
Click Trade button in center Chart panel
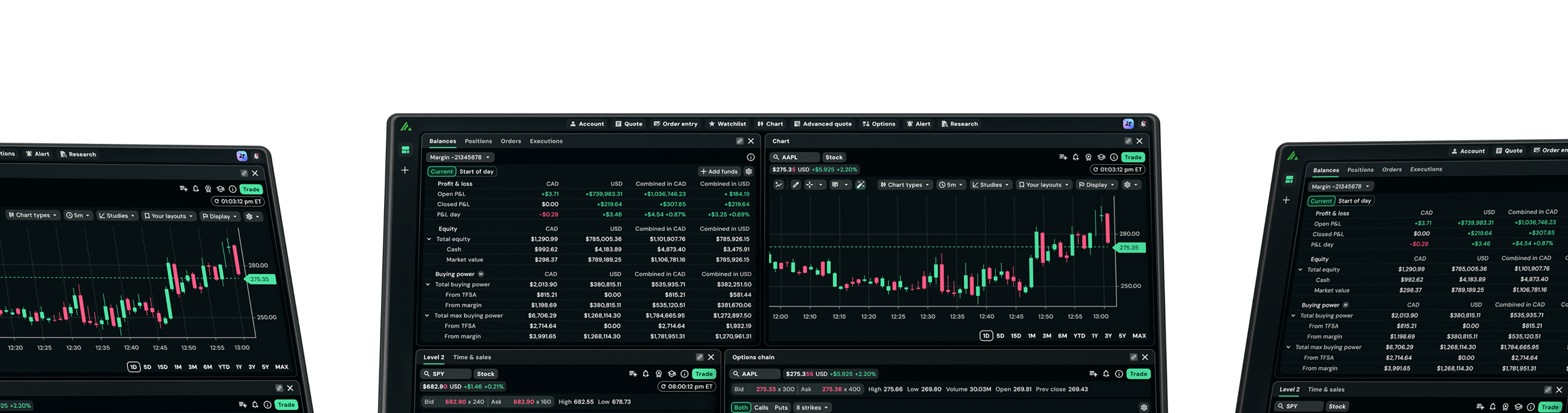[1133, 157]
